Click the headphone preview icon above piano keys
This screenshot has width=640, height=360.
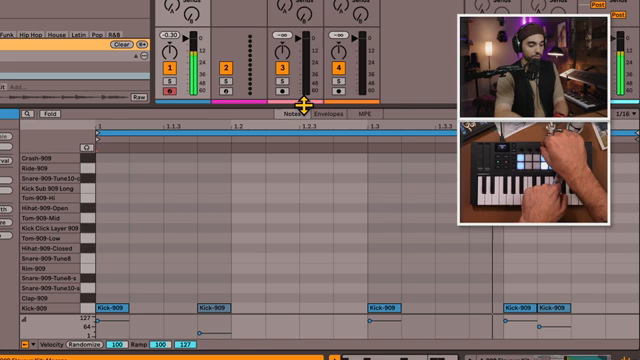[x=86, y=147]
